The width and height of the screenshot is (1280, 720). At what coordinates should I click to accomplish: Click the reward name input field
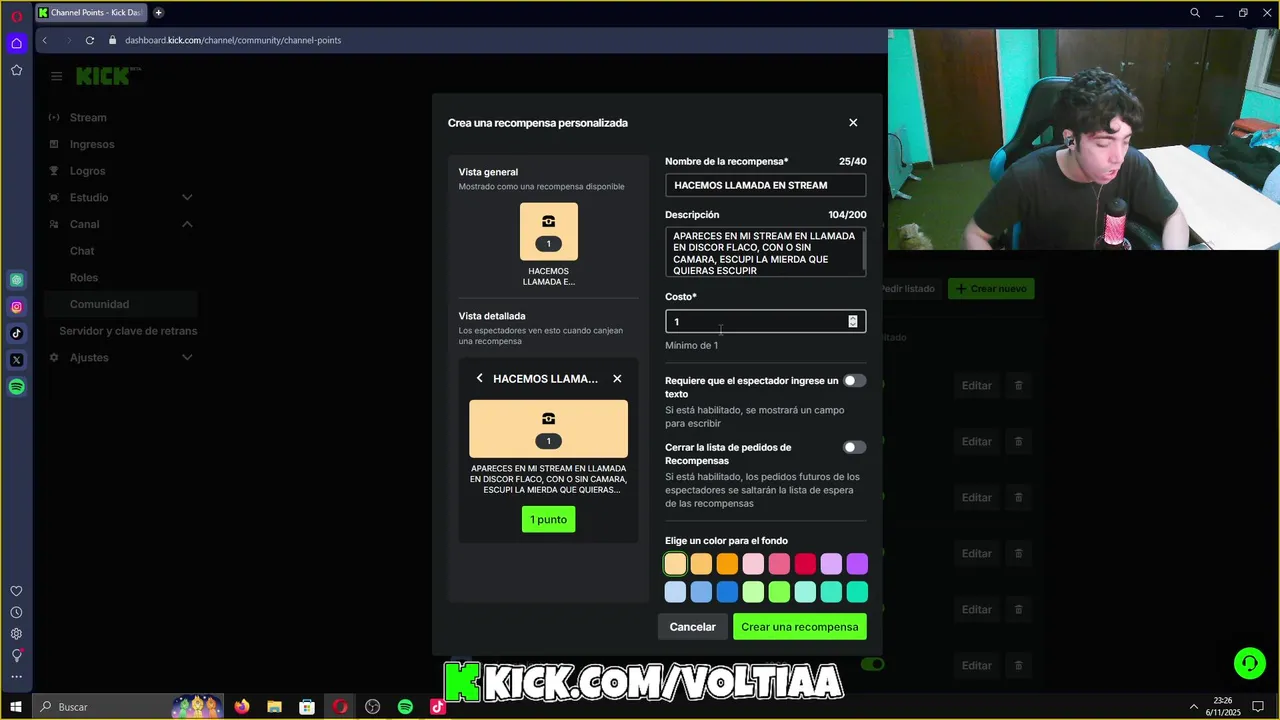click(x=766, y=185)
